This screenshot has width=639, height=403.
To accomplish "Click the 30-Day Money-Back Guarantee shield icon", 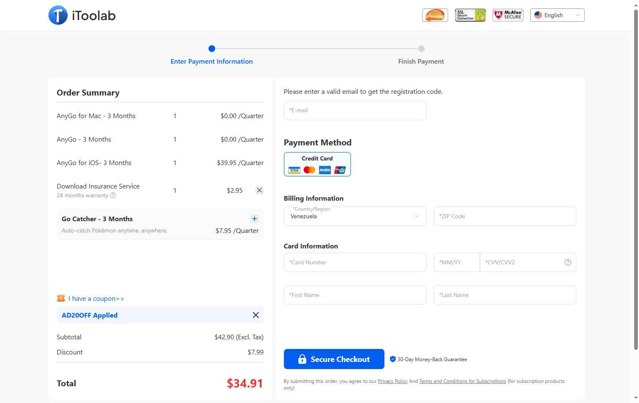I will point(393,359).
